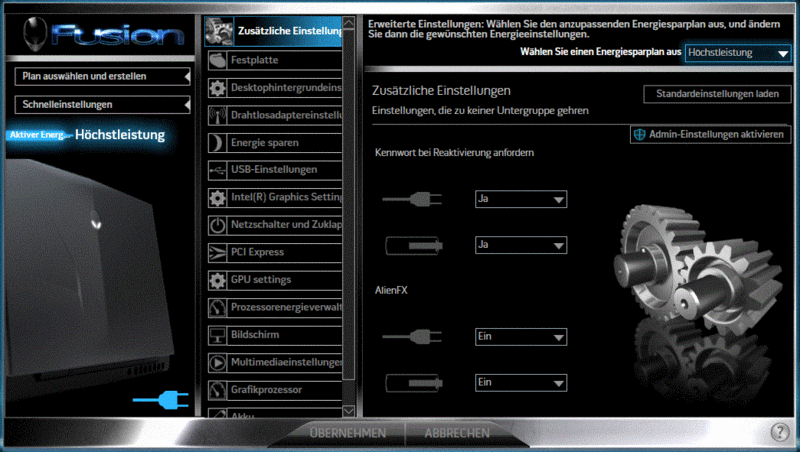This screenshot has height=452, width=800.
Task: Select the Bildschirm category
Action: (274, 335)
